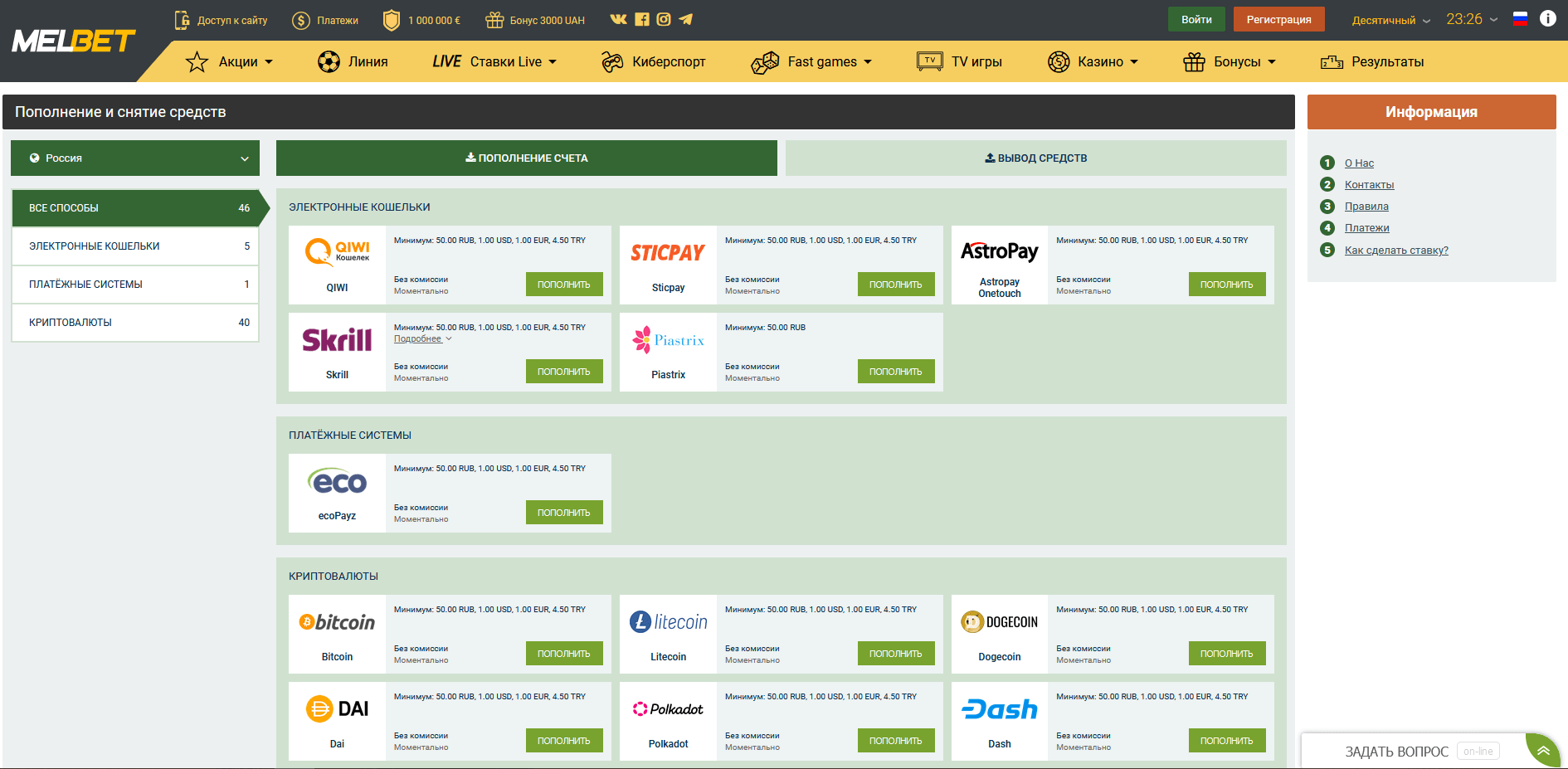1568x769 pixels.
Task: Click the info circle icon in header
Action: point(1547,18)
